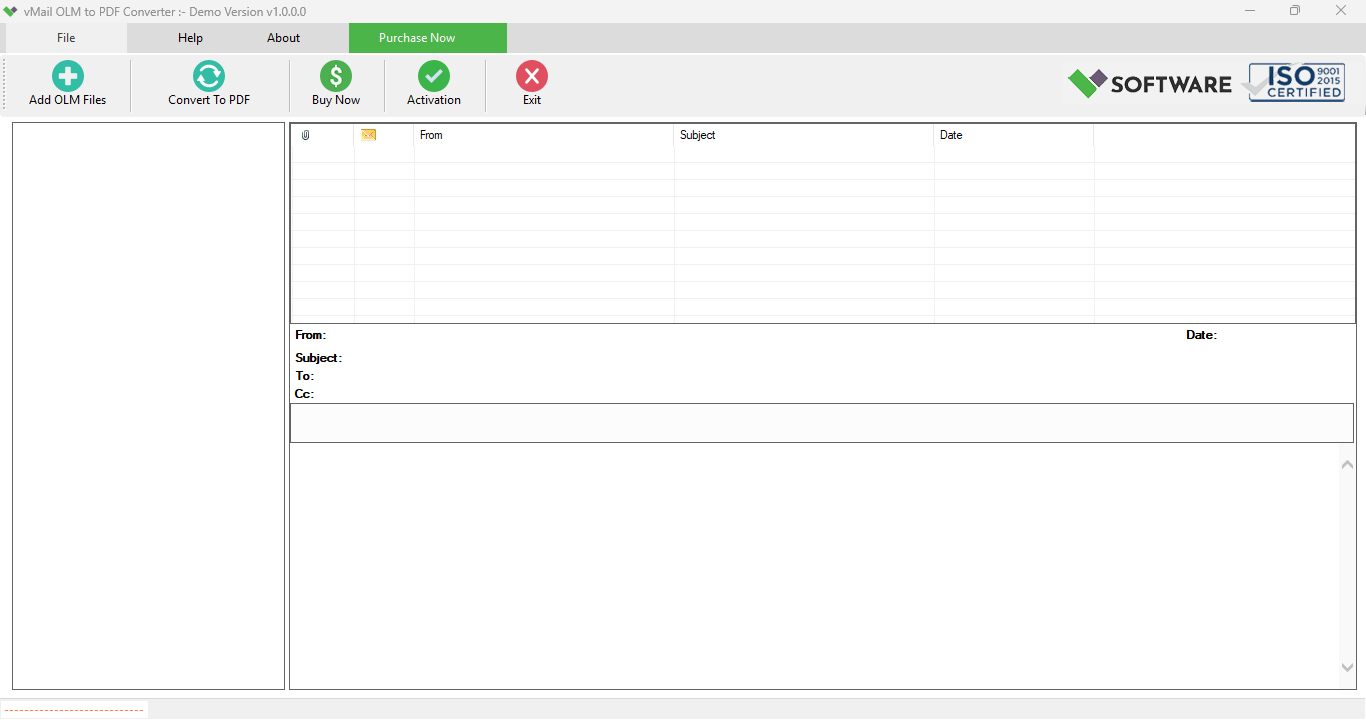Open Activation using the green checkmark icon
The image size is (1366, 720).
pos(433,75)
